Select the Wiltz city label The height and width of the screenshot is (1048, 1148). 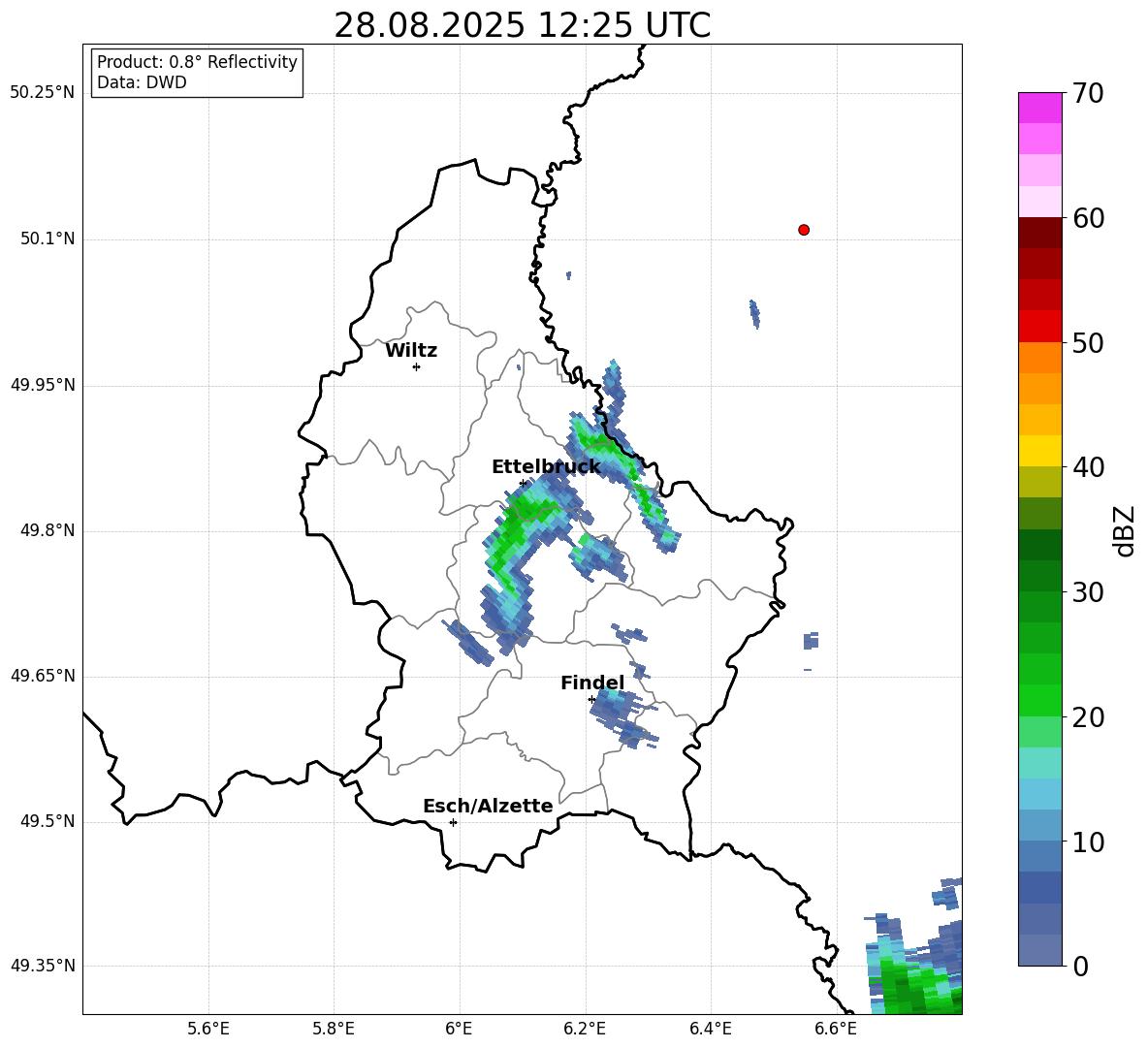(x=411, y=351)
